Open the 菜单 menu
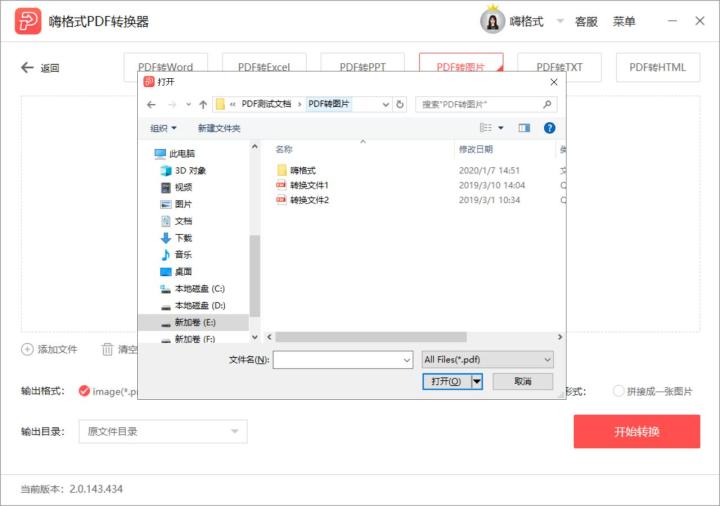720x506 pixels. coord(624,21)
